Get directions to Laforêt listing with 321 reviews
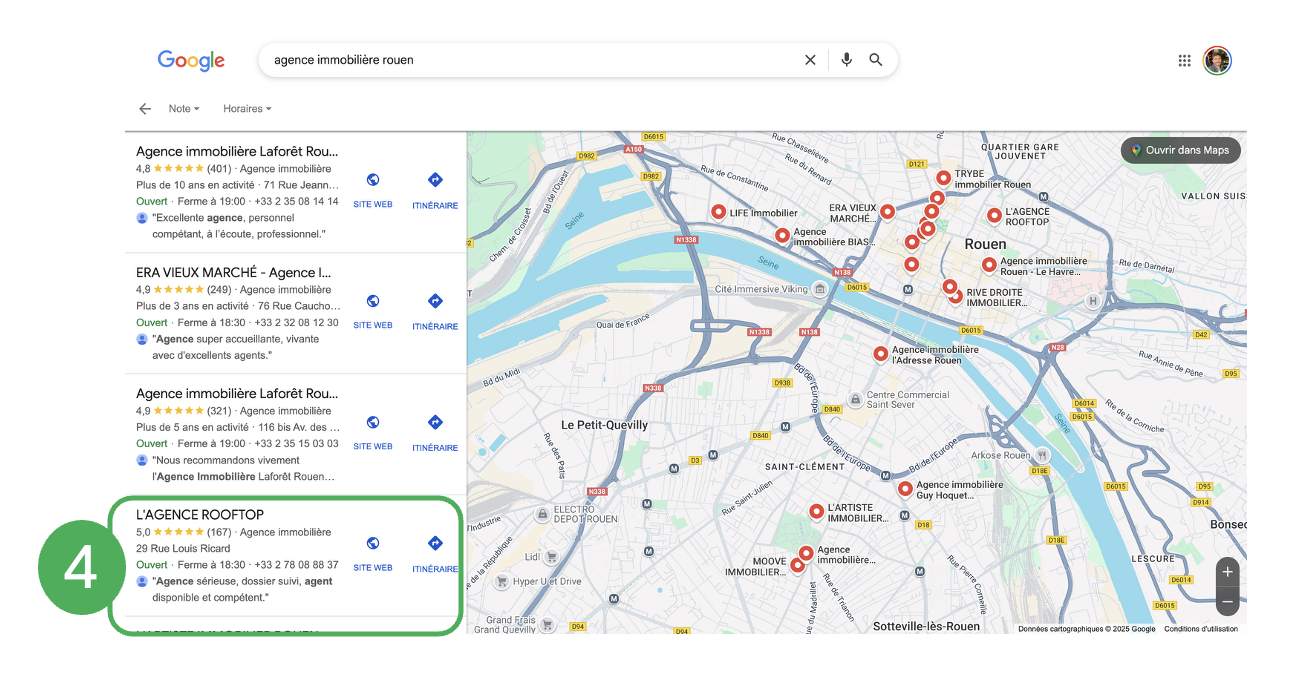The image size is (1308, 674). 435,432
